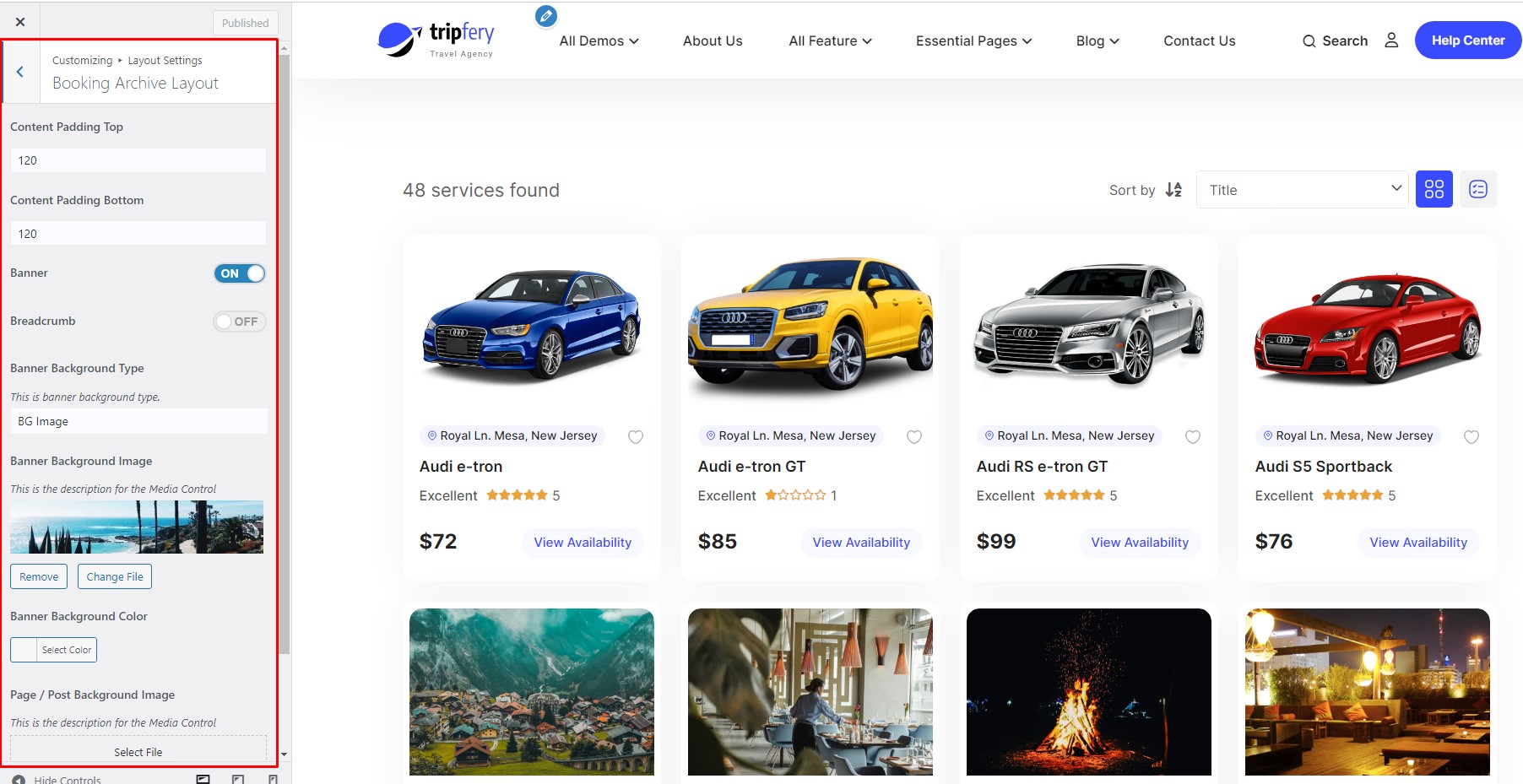
Task: Open the About Us page
Action: click(713, 41)
